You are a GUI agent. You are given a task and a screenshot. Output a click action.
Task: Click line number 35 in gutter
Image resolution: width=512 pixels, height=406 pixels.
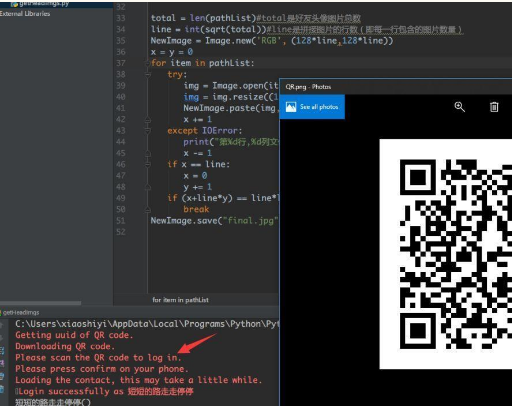(x=121, y=41)
